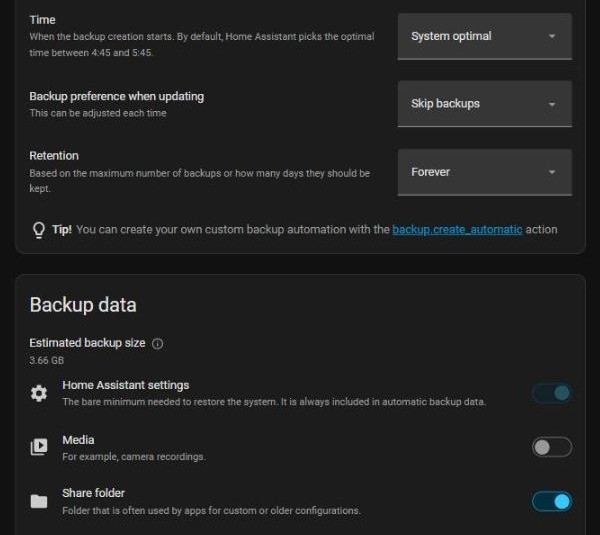This screenshot has width=600, height=535.
Task: Click the Media play-library icon
Action: [39, 447]
